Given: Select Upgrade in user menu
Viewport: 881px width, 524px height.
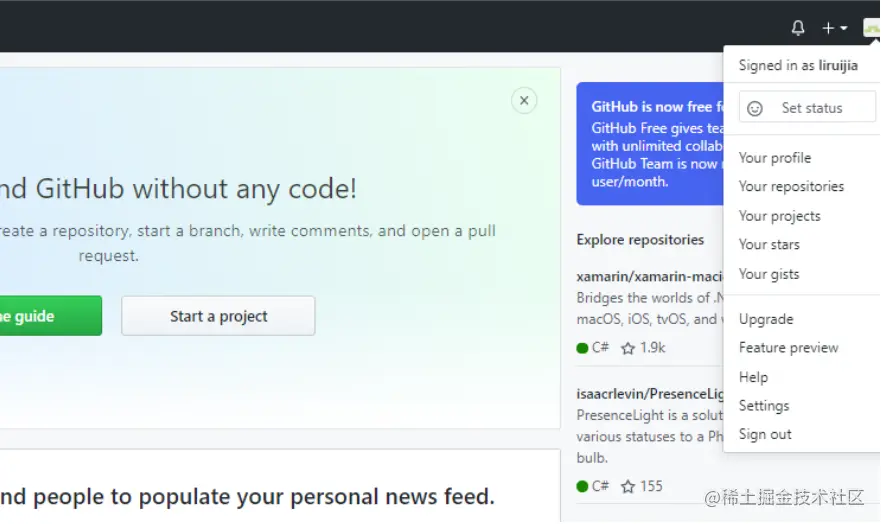Looking at the screenshot, I should (766, 319).
